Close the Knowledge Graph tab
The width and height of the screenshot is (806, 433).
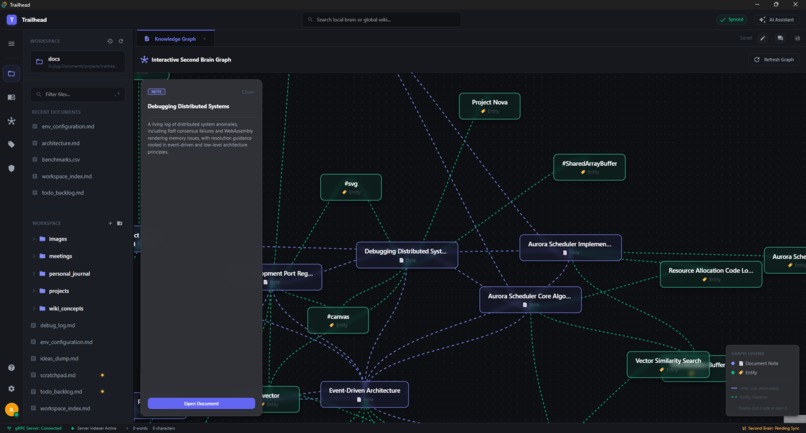pyautogui.click(x=204, y=39)
